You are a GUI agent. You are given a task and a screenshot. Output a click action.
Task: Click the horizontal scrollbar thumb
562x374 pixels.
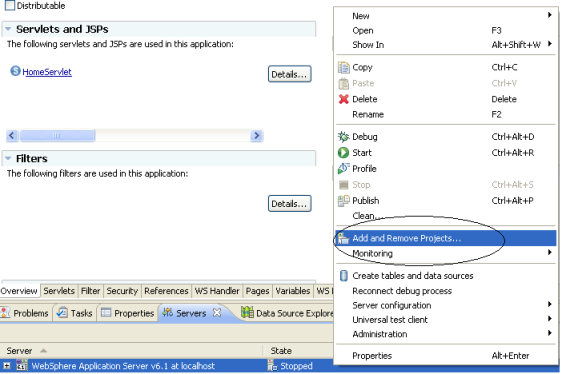pyautogui.click(x=57, y=136)
